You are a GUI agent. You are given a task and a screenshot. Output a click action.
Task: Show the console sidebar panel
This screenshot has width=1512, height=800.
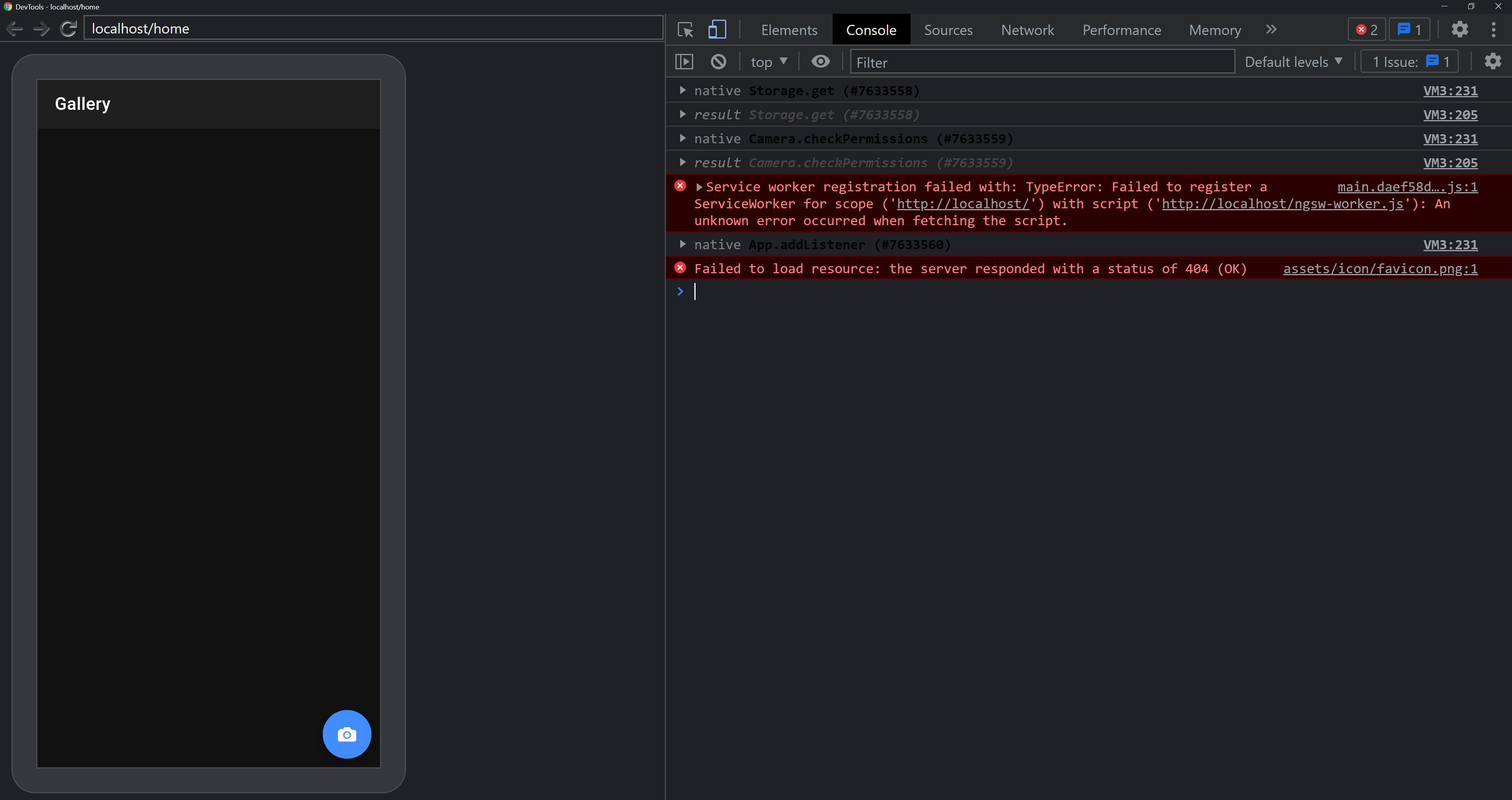[684, 61]
